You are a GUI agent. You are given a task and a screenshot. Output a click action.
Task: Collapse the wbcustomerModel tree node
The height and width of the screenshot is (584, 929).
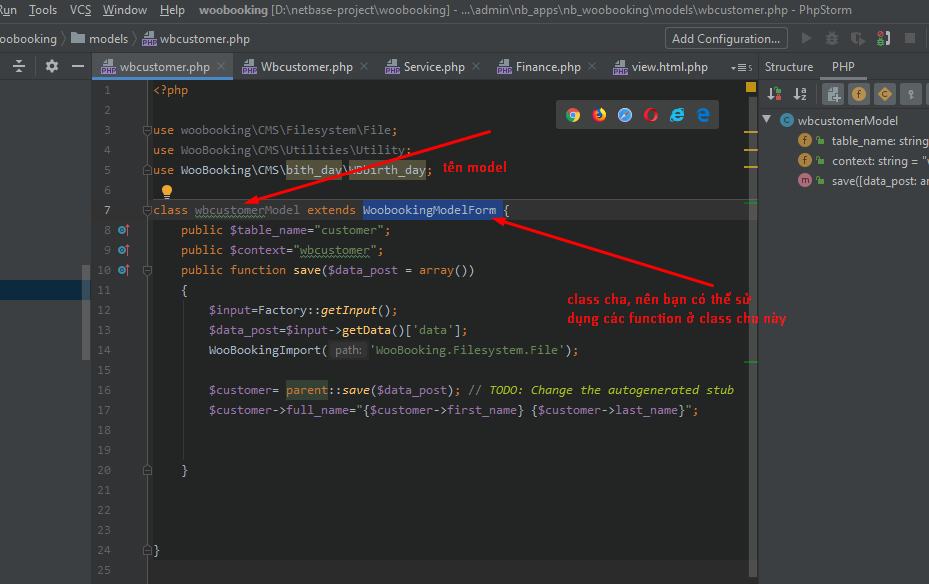[767, 121]
